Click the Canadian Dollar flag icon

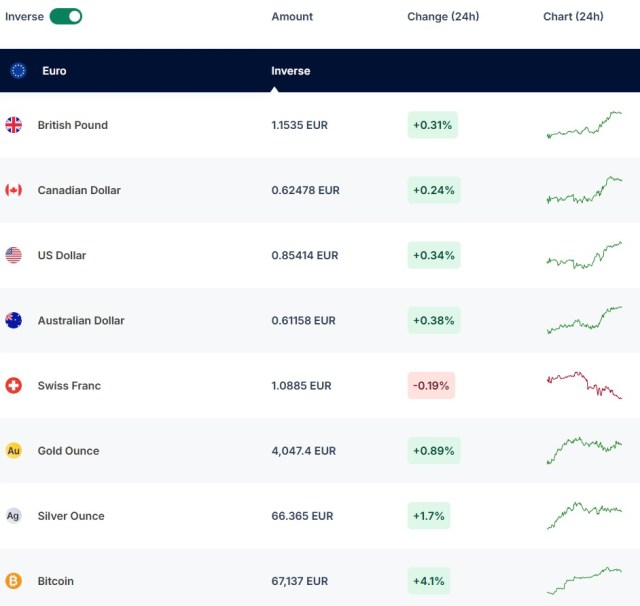[x=14, y=190]
